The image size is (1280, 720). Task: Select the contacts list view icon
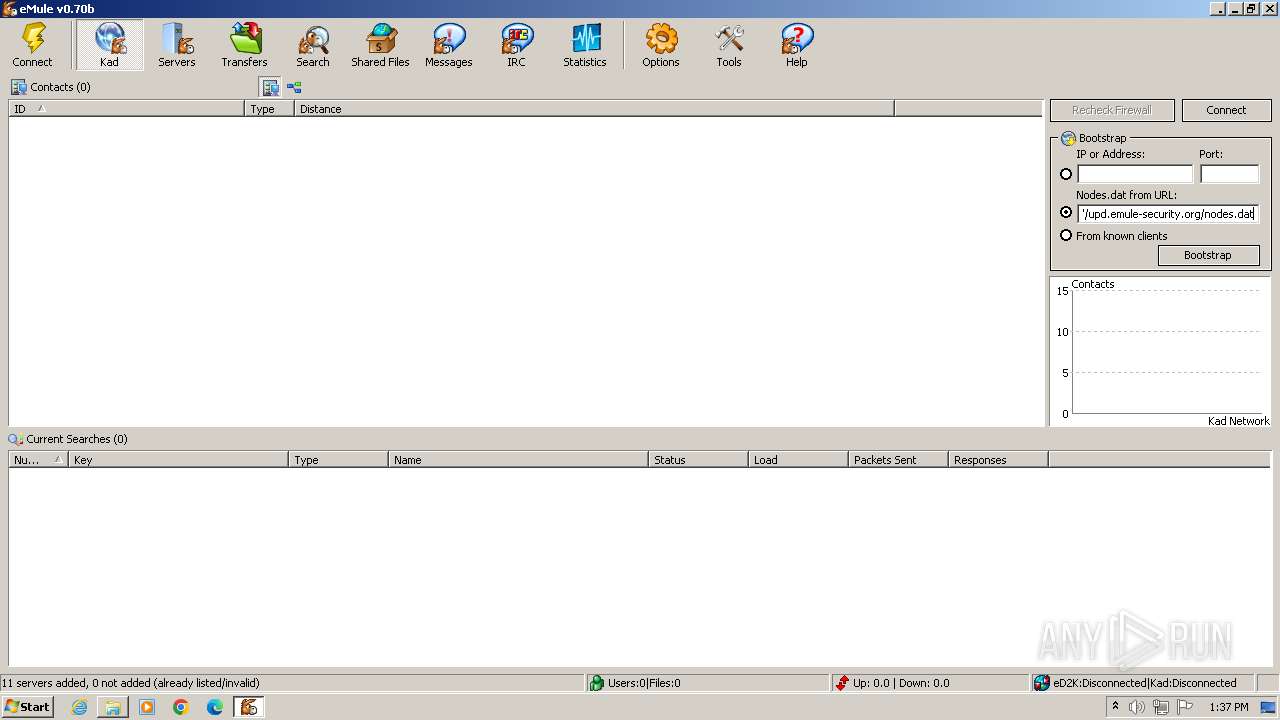[270, 87]
